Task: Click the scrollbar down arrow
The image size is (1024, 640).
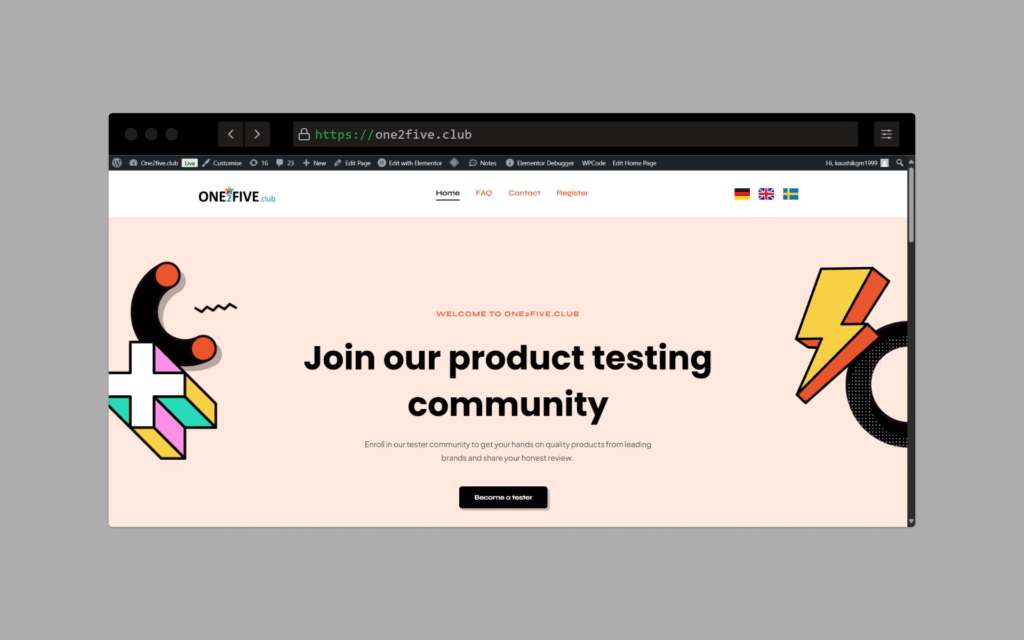Action: coord(911,522)
